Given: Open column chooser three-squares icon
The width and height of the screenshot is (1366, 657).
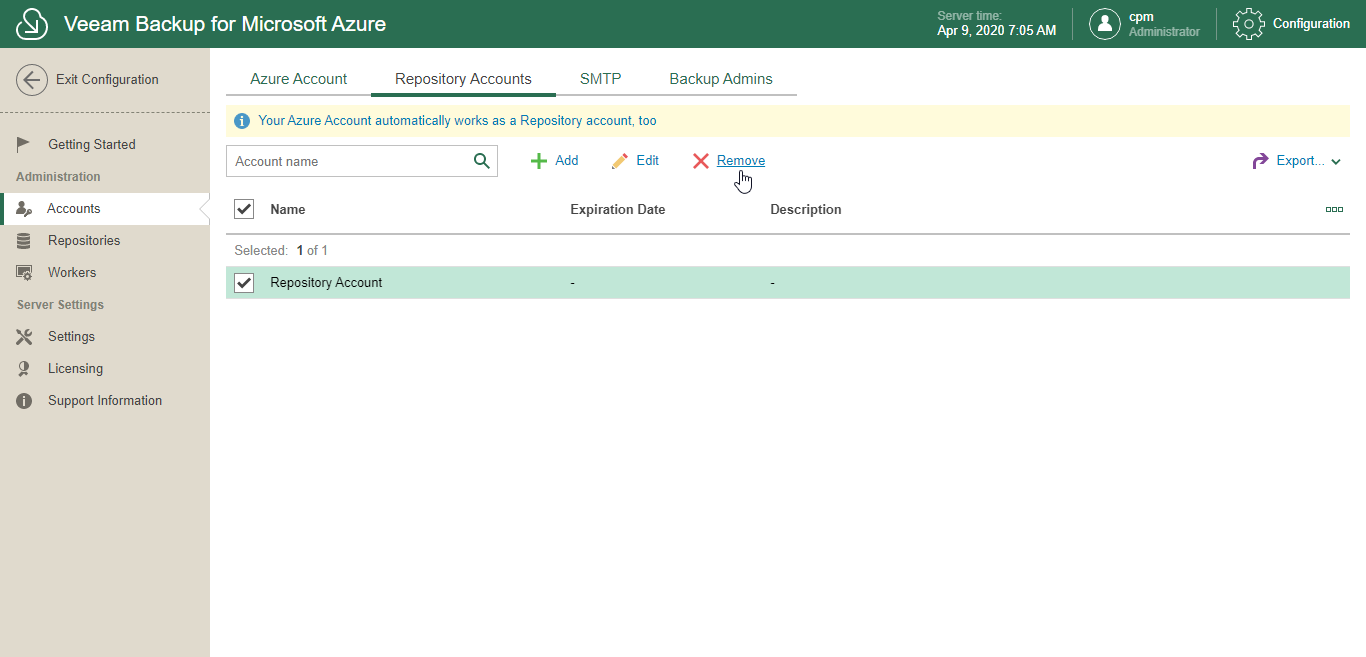Looking at the screenshot, I should coord(1334,210).
